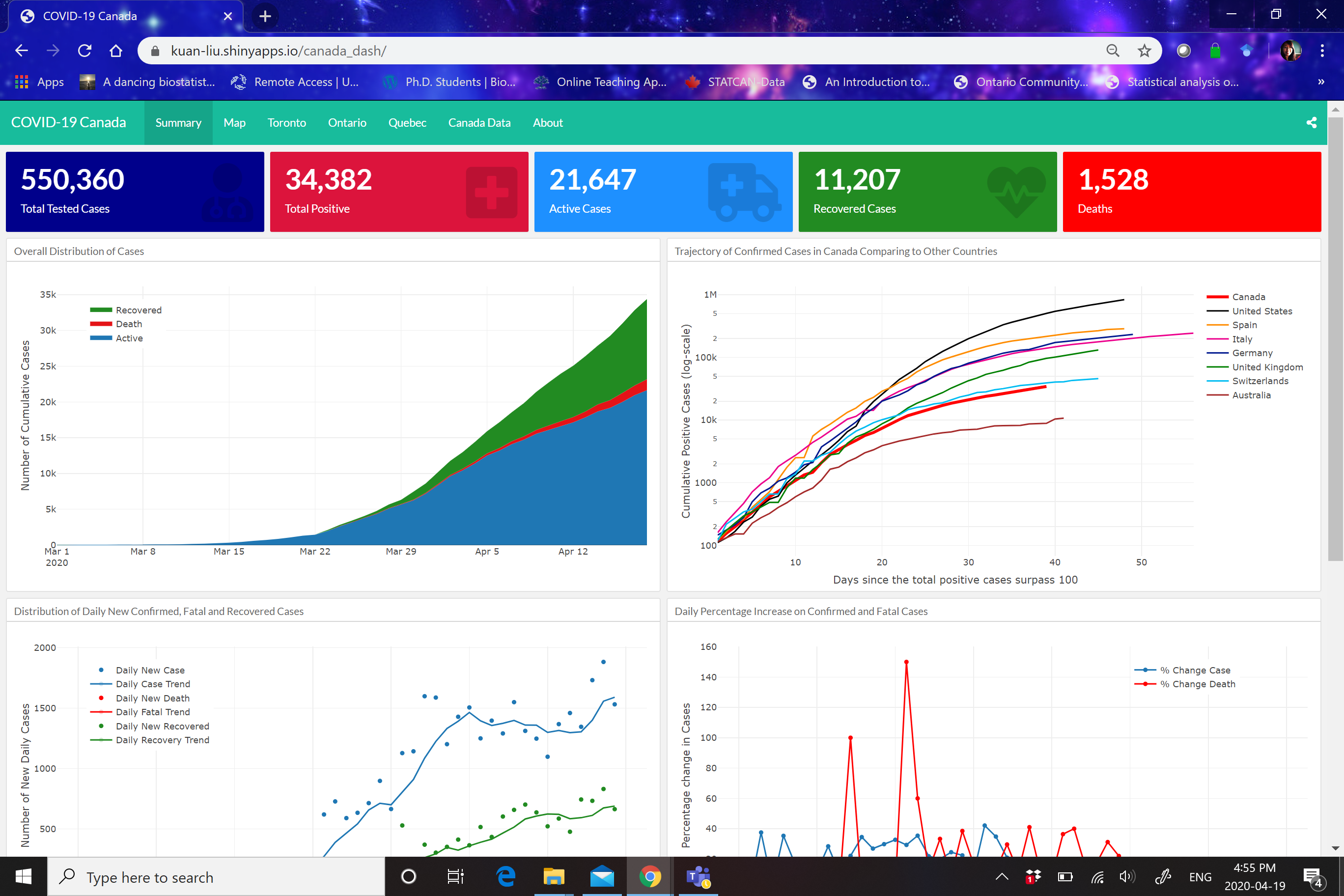
Task: Open the STATCAN-Data bookmark
Action: (x=735, y=82)
